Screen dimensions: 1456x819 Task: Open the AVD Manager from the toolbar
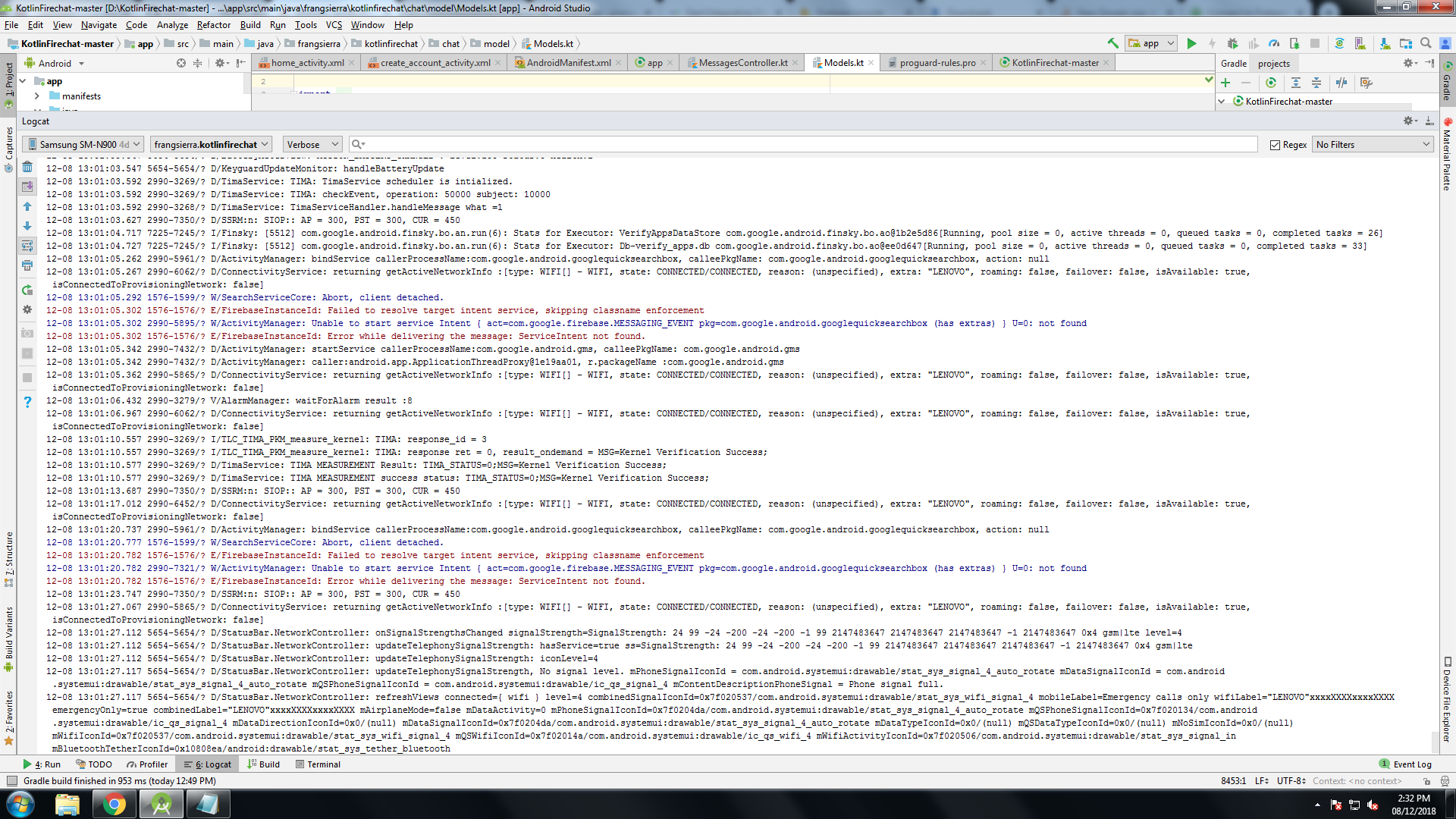click(1359, 43)
